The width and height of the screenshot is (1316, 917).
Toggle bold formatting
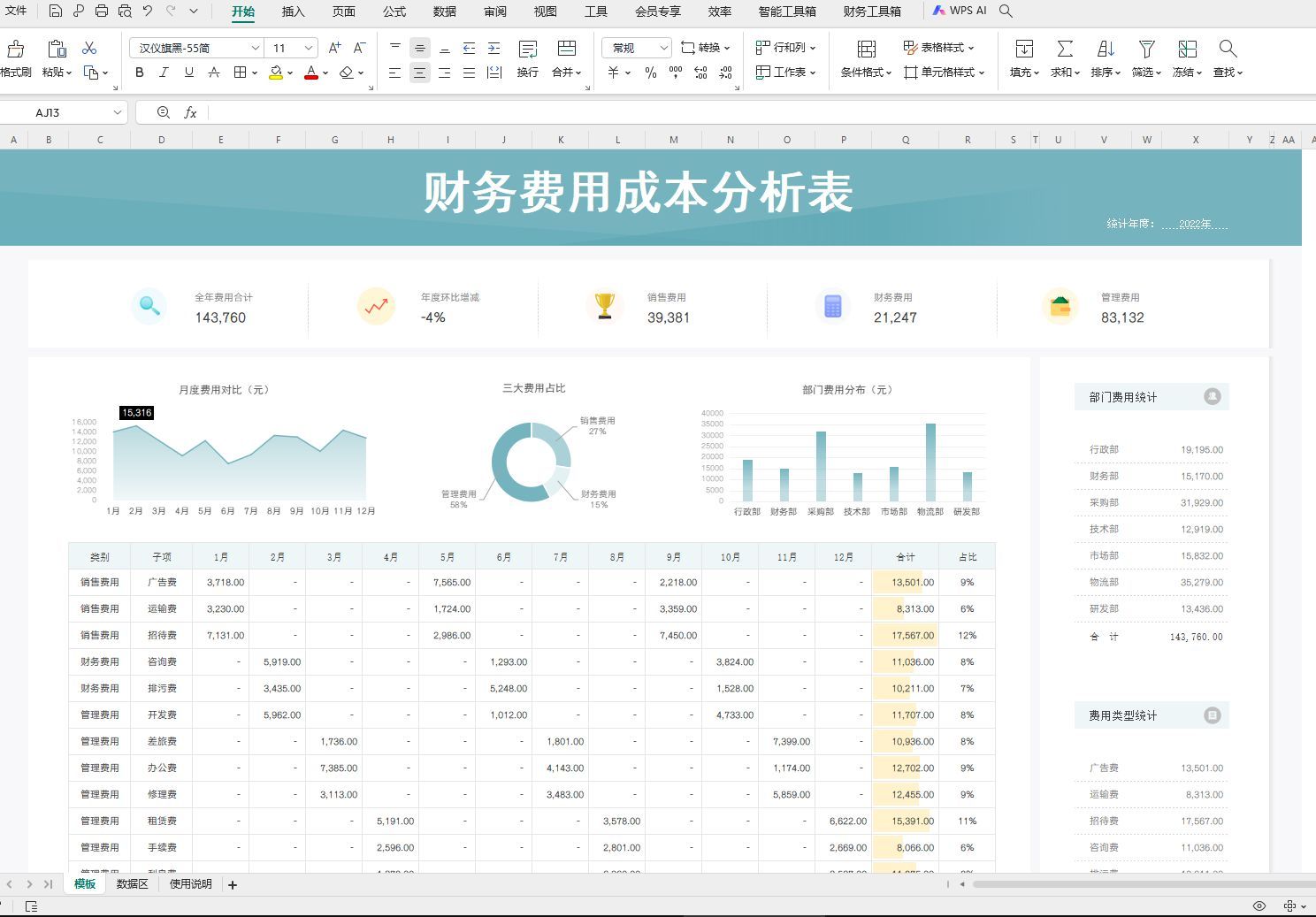tap(139, 73)
